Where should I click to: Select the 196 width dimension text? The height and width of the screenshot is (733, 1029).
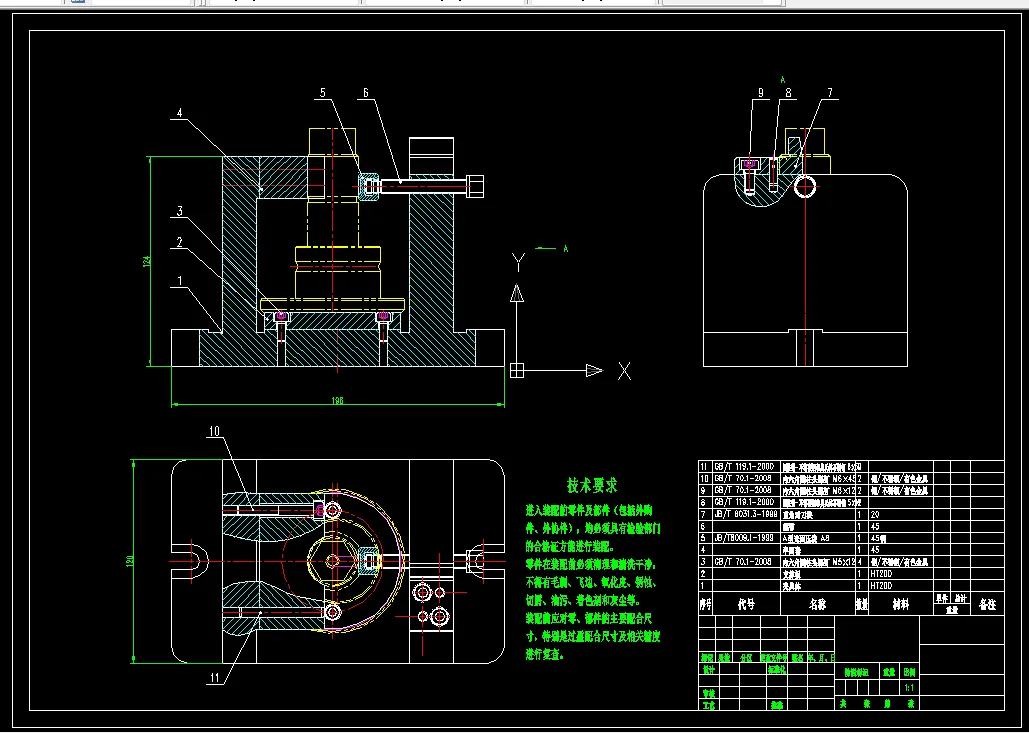pos(337,400)
